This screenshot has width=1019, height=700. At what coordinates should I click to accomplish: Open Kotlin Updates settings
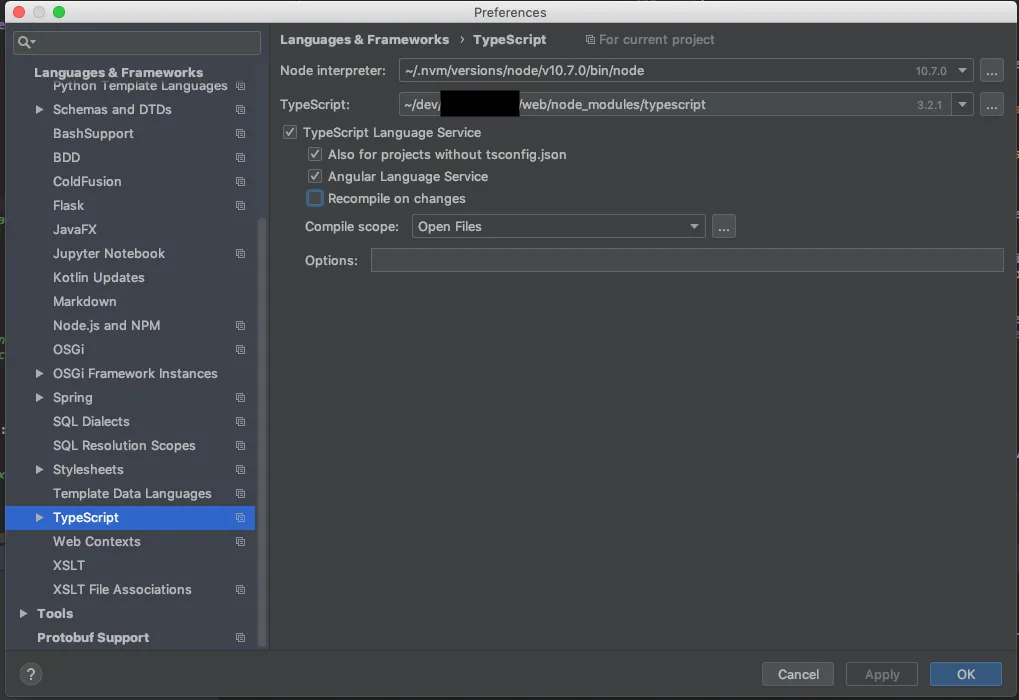pos(99,278)
